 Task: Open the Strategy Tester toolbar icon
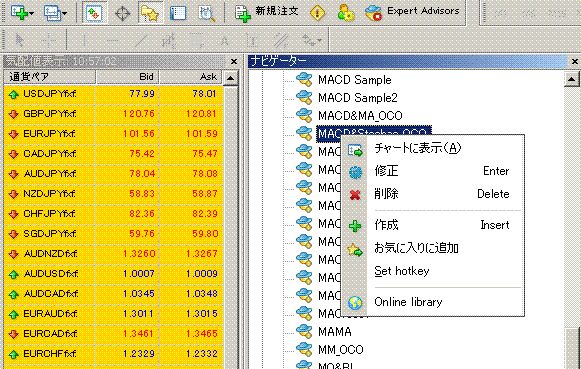tap(206, 13)
